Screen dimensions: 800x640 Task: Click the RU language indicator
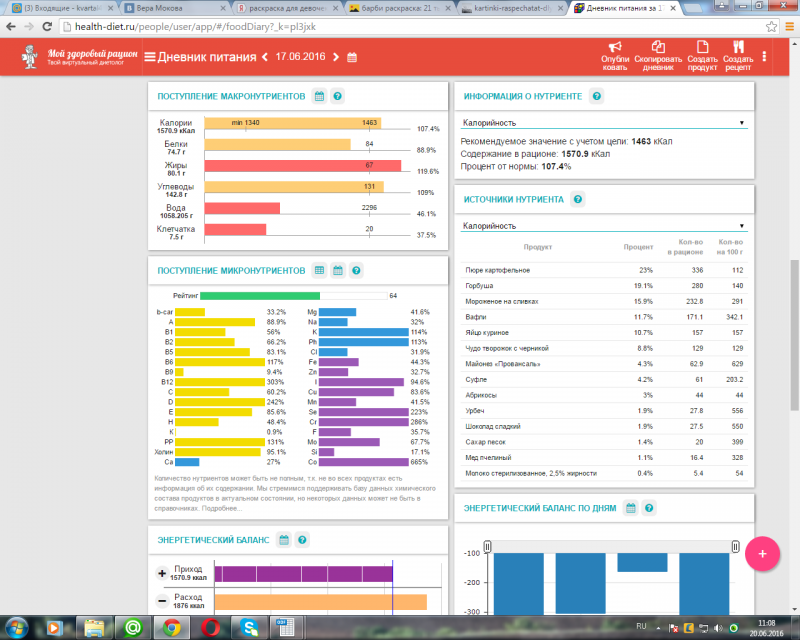641,626
